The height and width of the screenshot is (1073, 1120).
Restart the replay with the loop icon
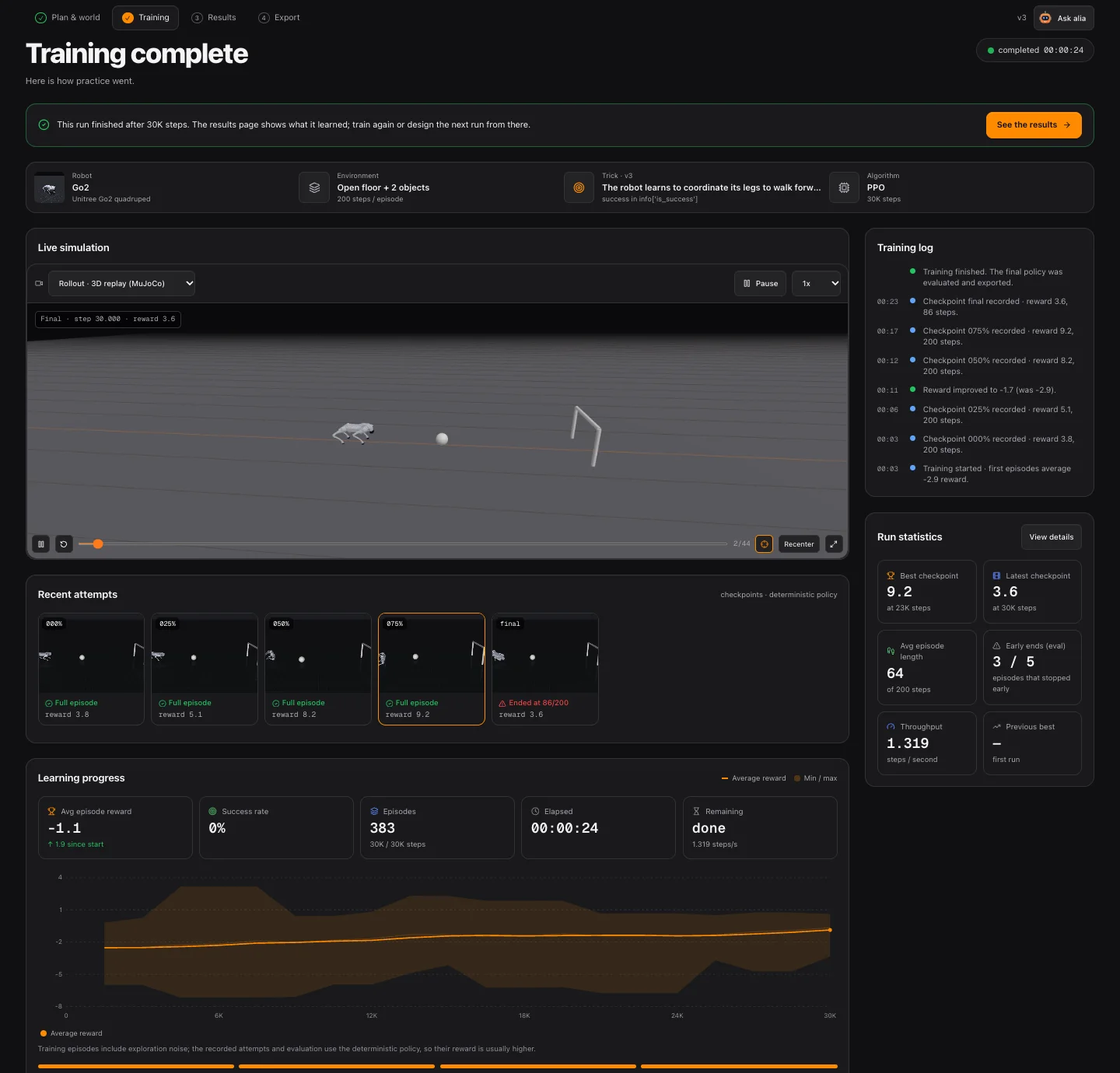point(64,544)
